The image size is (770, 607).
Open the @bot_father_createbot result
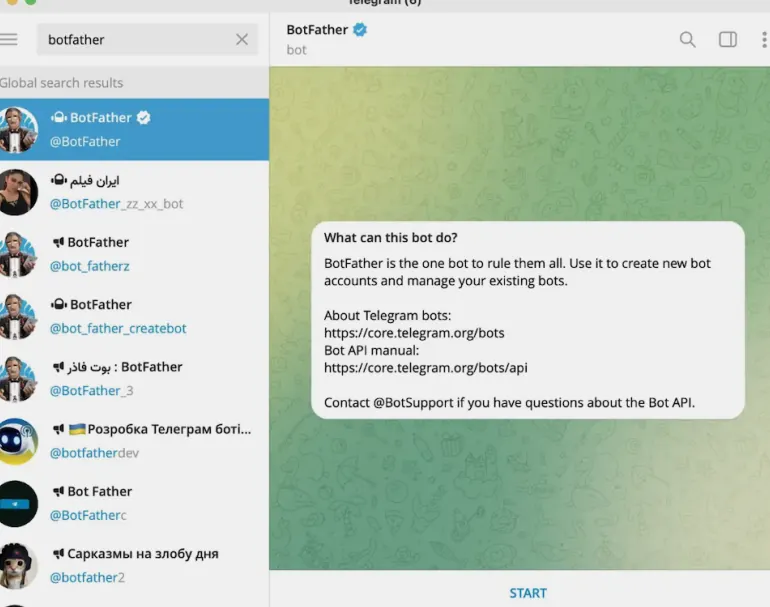click(134, 316)
